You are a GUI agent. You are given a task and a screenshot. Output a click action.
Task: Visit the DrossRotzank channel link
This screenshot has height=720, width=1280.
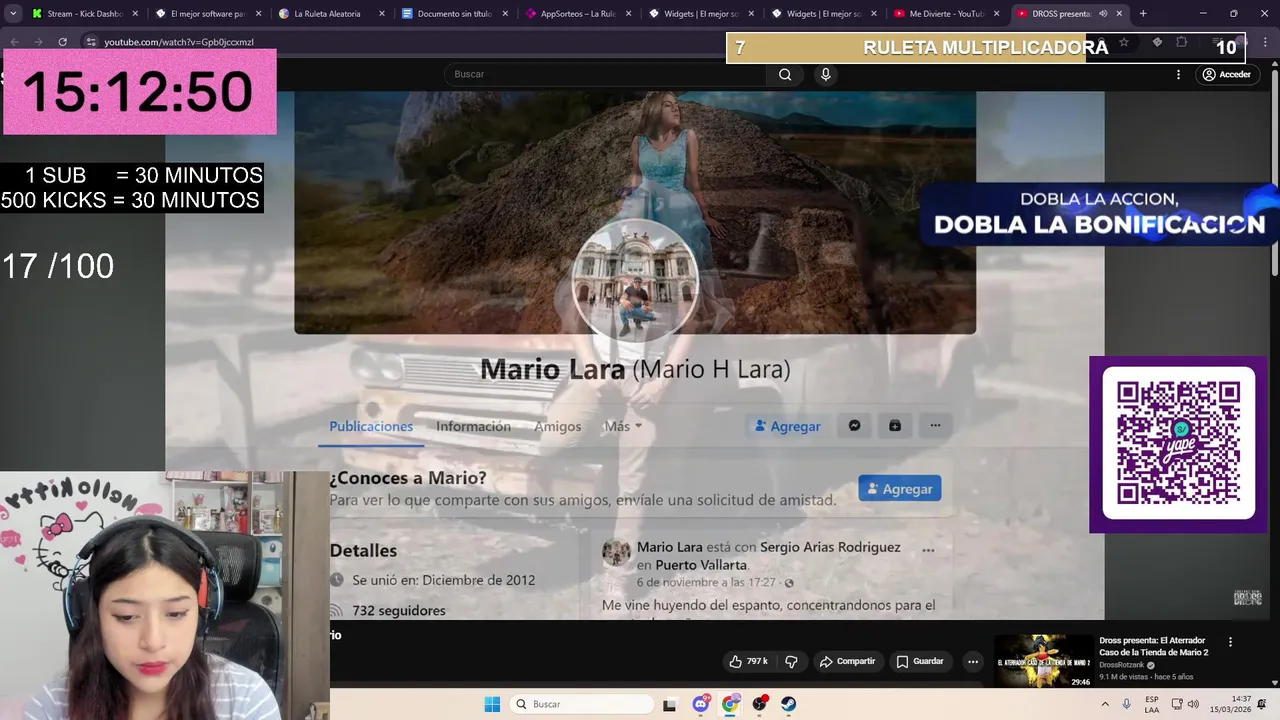(1122, 665)
